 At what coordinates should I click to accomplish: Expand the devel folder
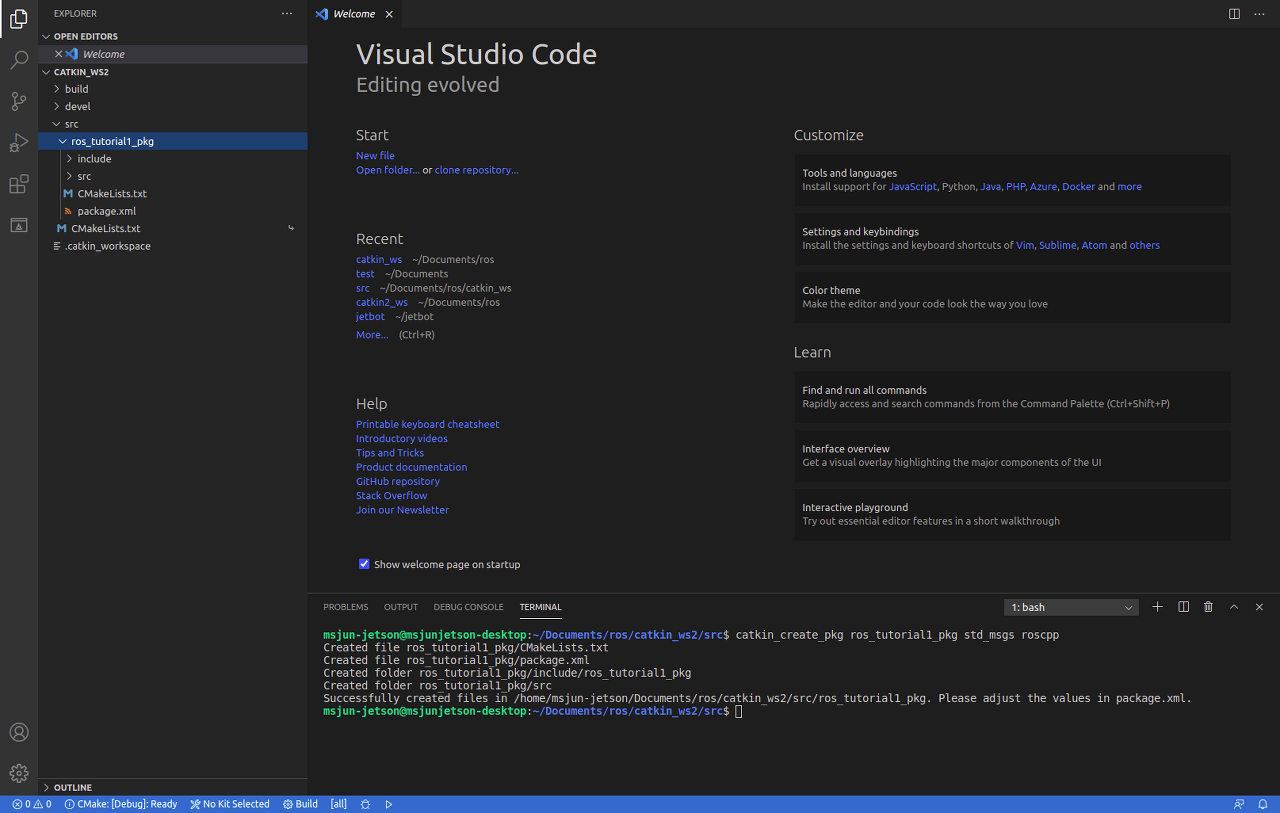pos(172,106)
